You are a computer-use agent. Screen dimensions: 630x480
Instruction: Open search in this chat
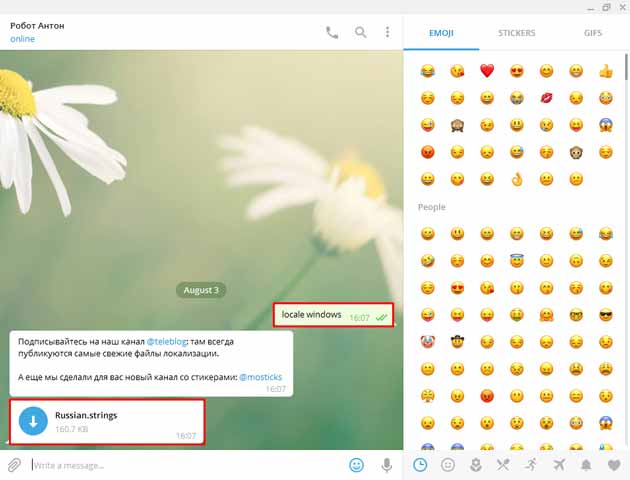point(360,32)
